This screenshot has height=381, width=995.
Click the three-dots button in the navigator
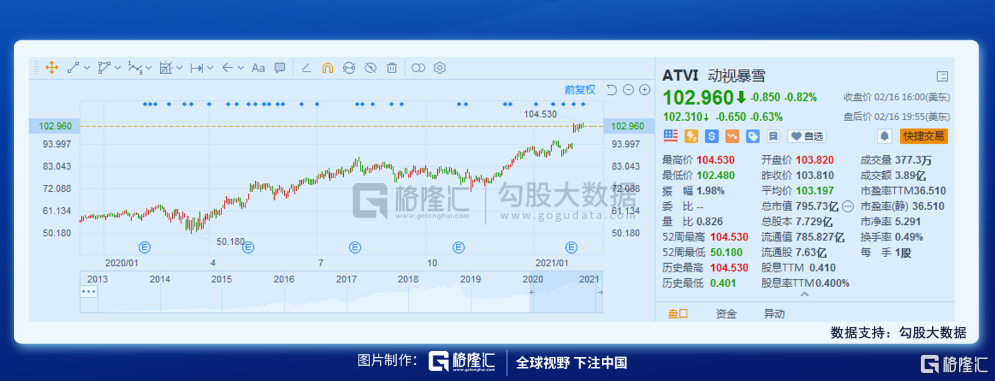pyautogui.click(x=89, y=291)
